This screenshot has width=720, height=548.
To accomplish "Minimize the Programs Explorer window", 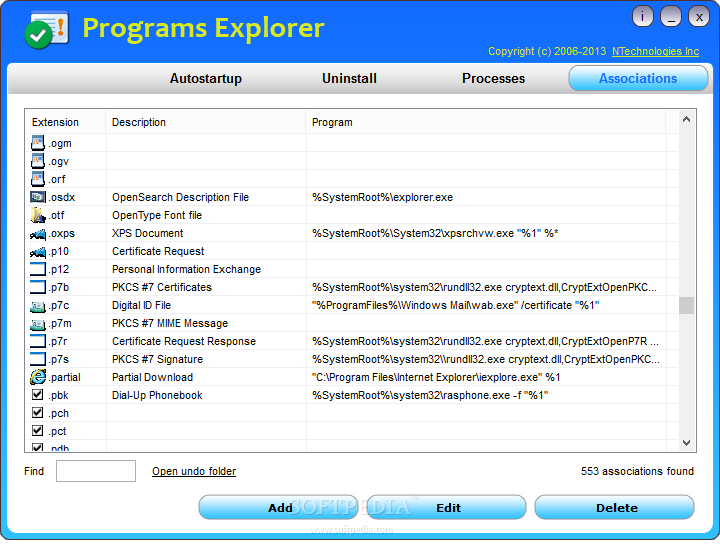I will pos(670,17).
